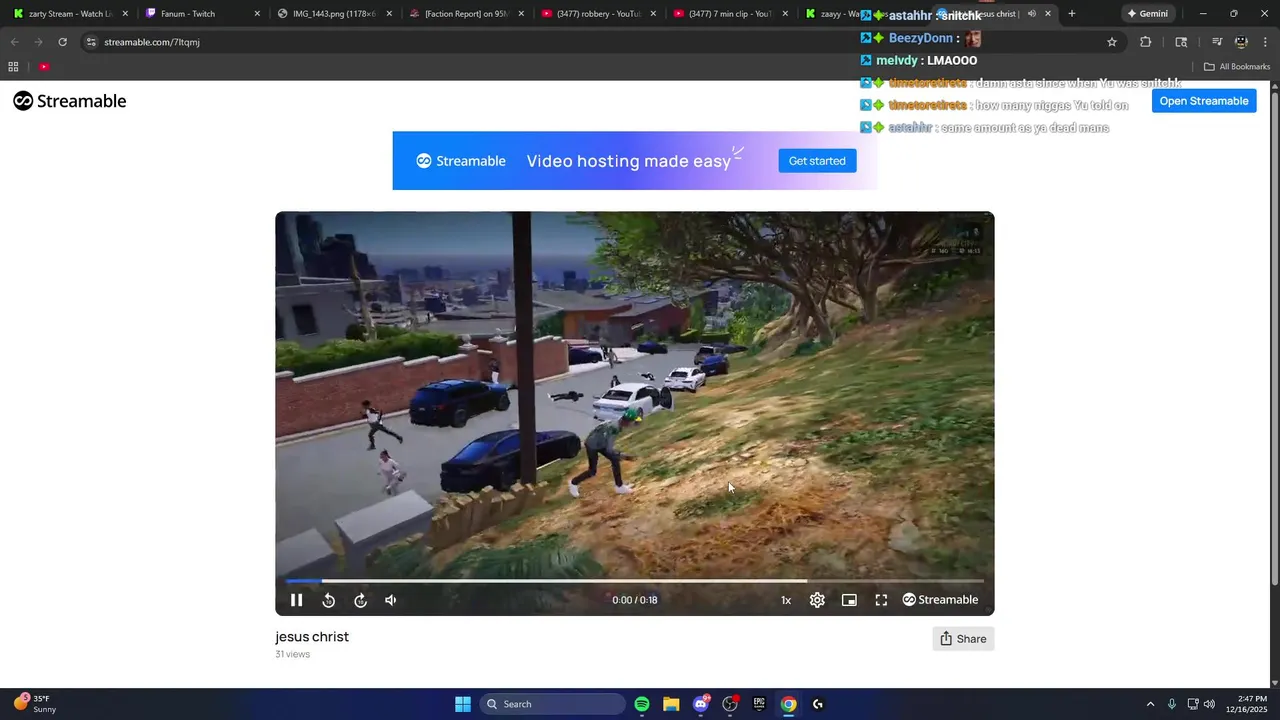This screenshot has width=1280, height=720.
Task: Open All Bookmarks folder
Action: click(1237, 67)
